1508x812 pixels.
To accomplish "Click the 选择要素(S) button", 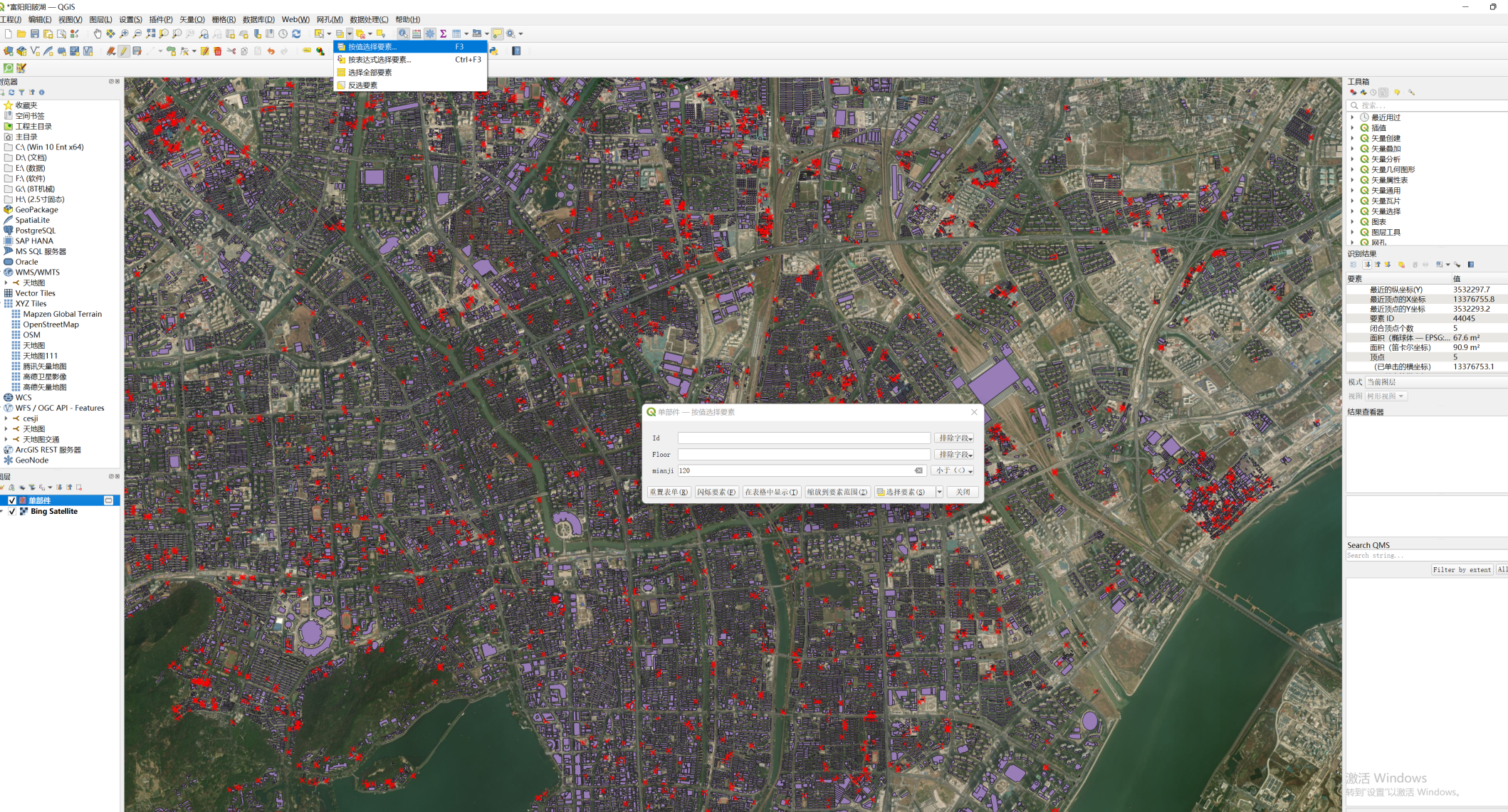I will 904,492.
